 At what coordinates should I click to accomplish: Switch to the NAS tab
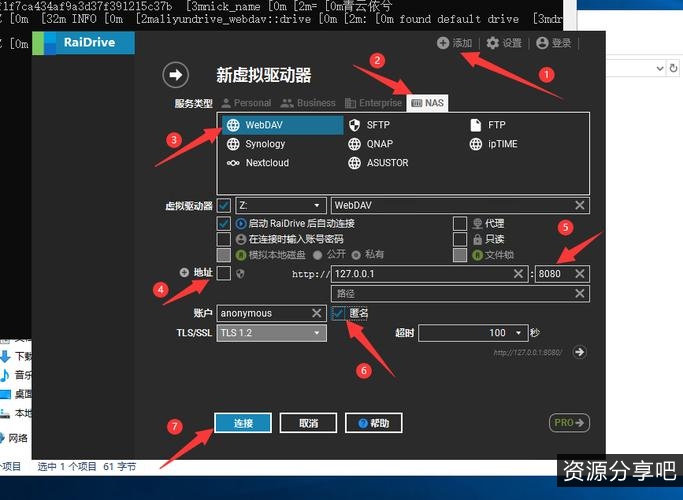point(427,103)
